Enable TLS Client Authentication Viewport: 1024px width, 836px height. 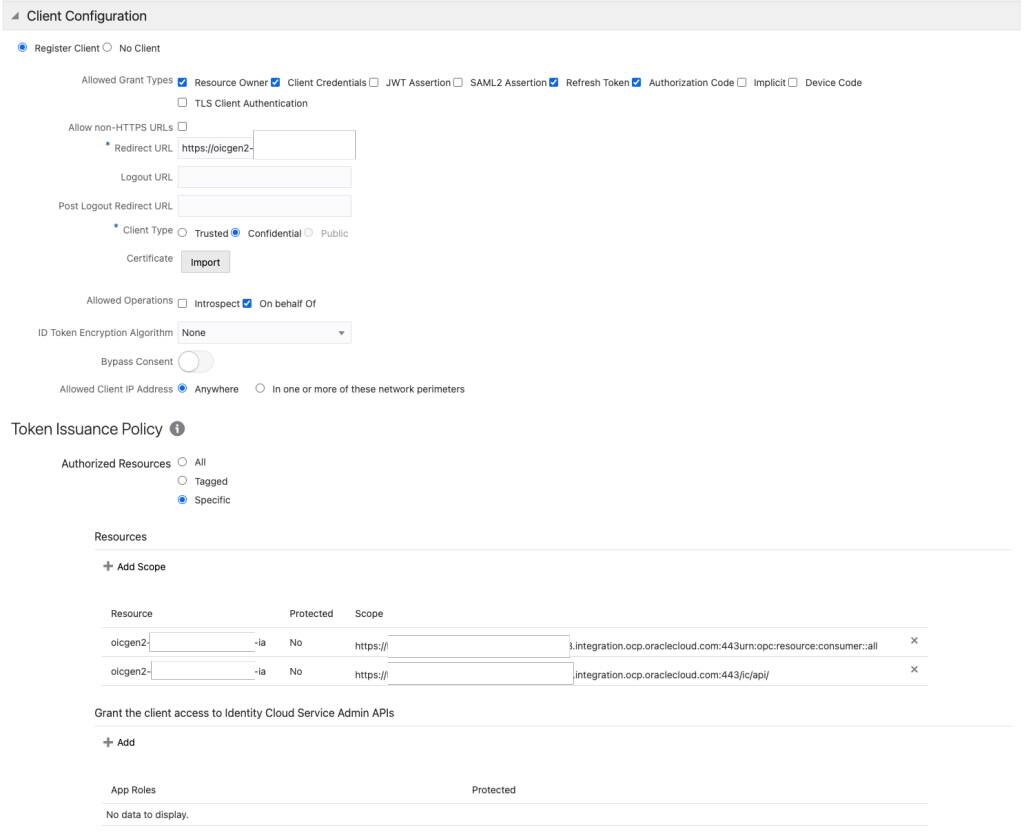coord(182,100)
